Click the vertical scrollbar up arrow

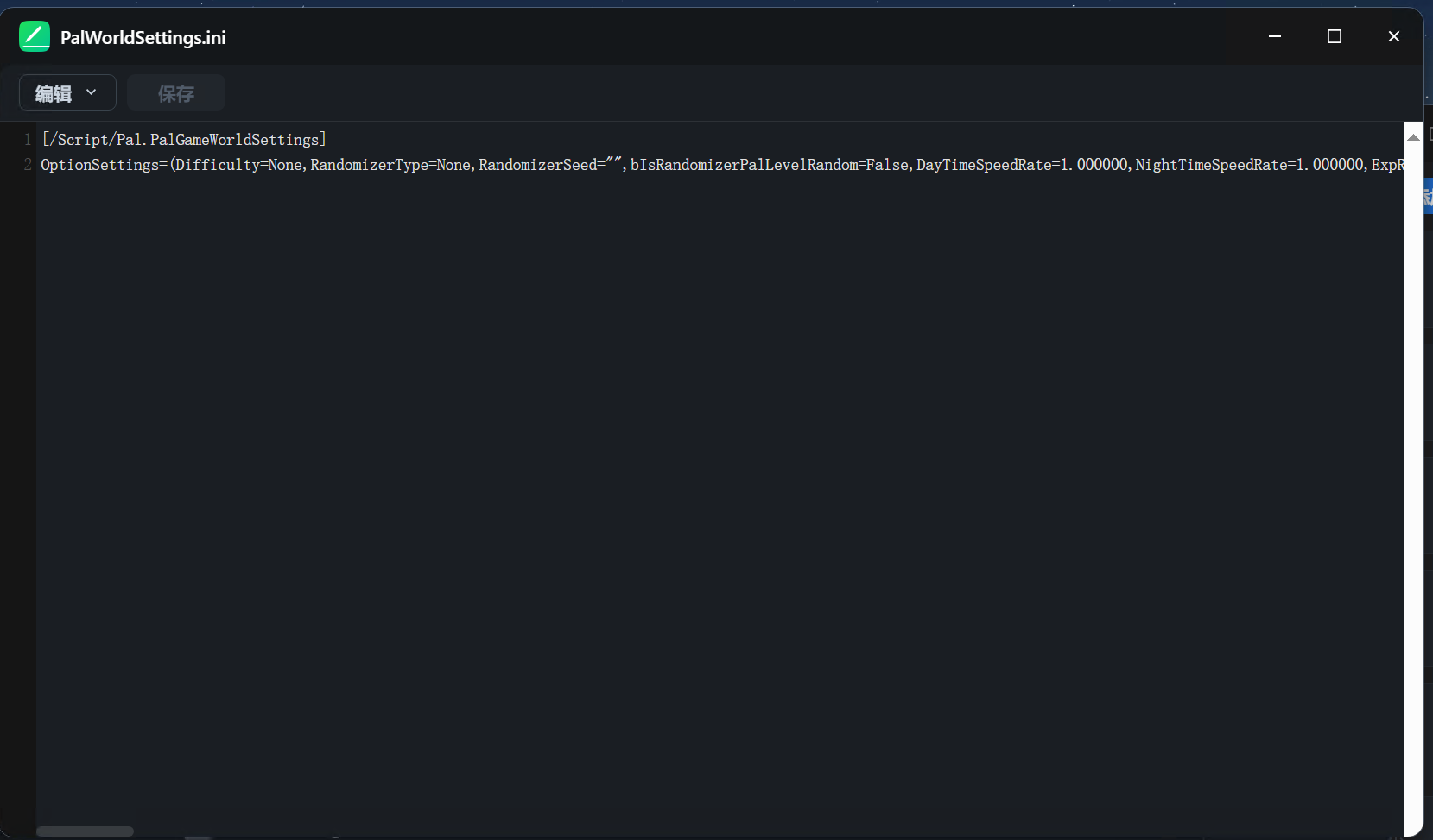pyautogui.click(x=1413, y=136)
